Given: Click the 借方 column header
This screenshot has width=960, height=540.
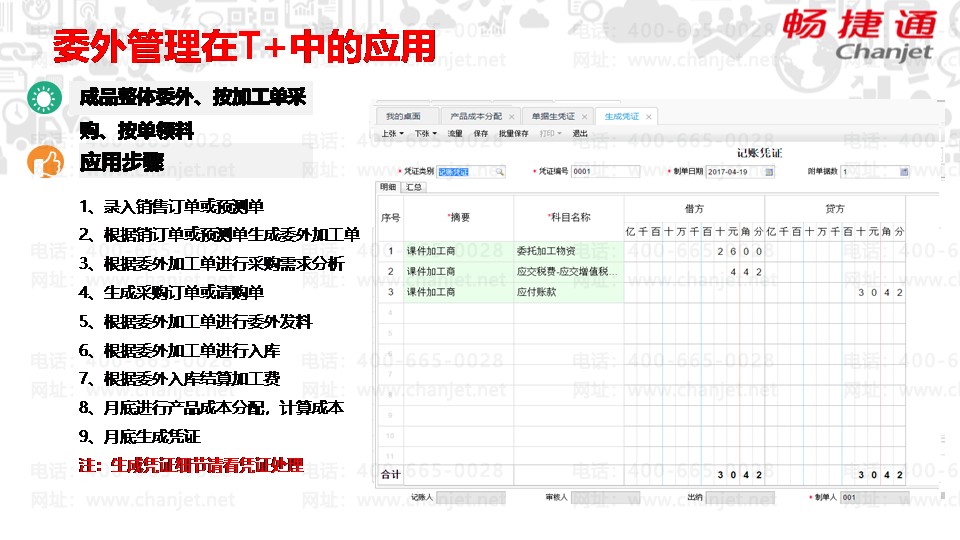Looking at the screenshot, I should (x=694, y=209).
